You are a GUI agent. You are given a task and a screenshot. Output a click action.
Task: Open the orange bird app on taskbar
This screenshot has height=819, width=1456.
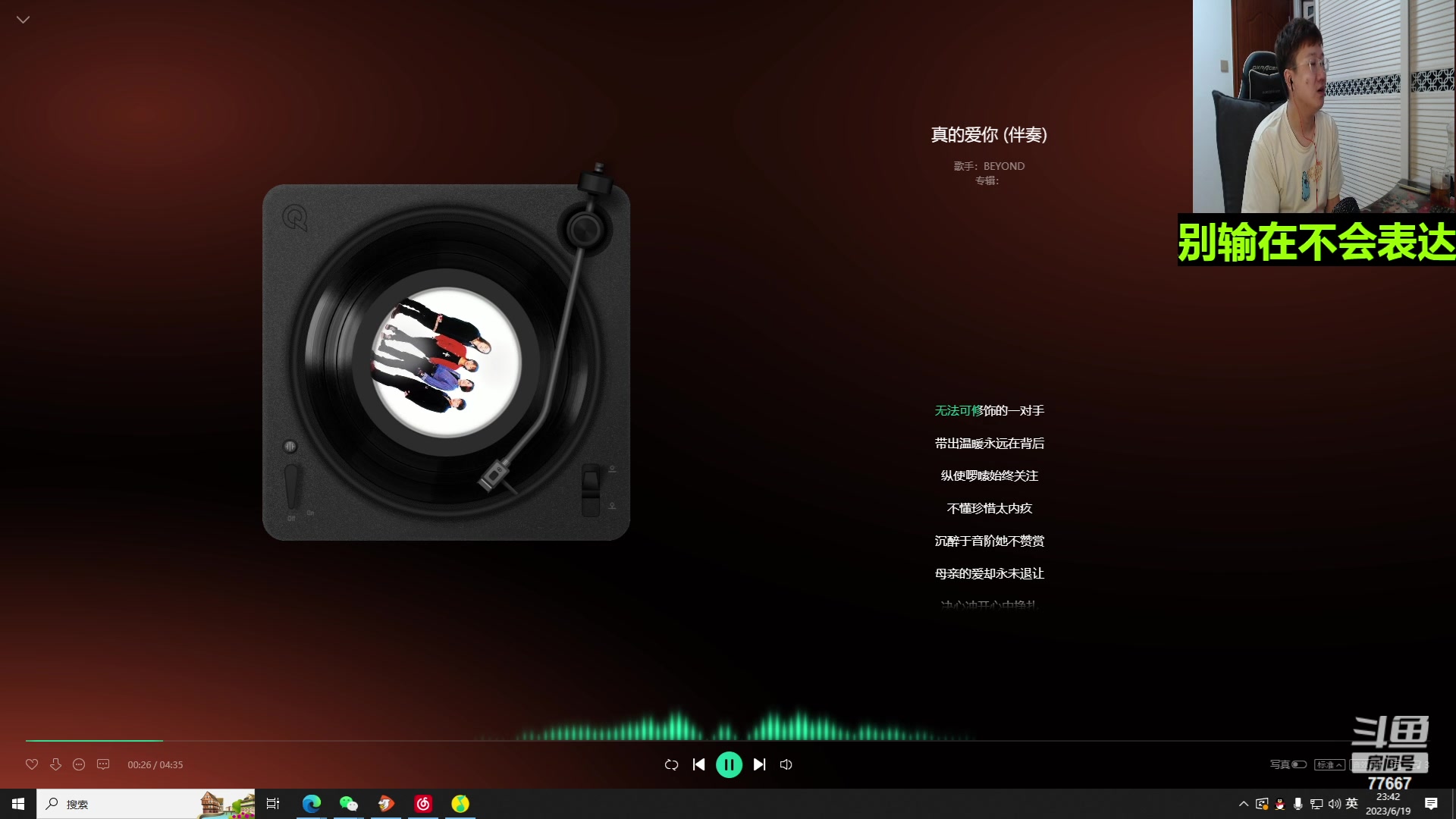pyautogui.click(x=386, y=804)
